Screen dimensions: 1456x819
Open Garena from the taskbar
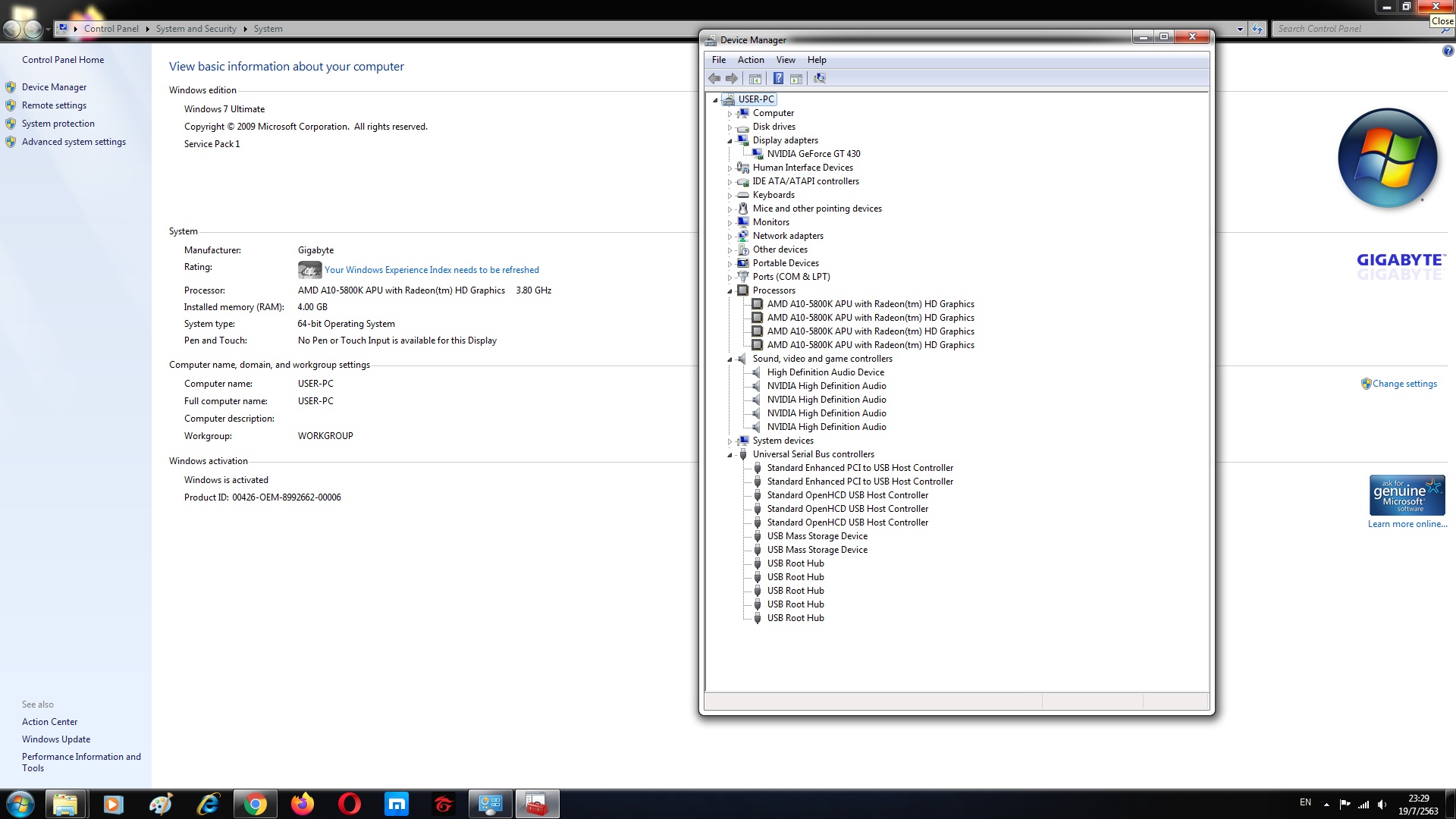pos(444,804)
